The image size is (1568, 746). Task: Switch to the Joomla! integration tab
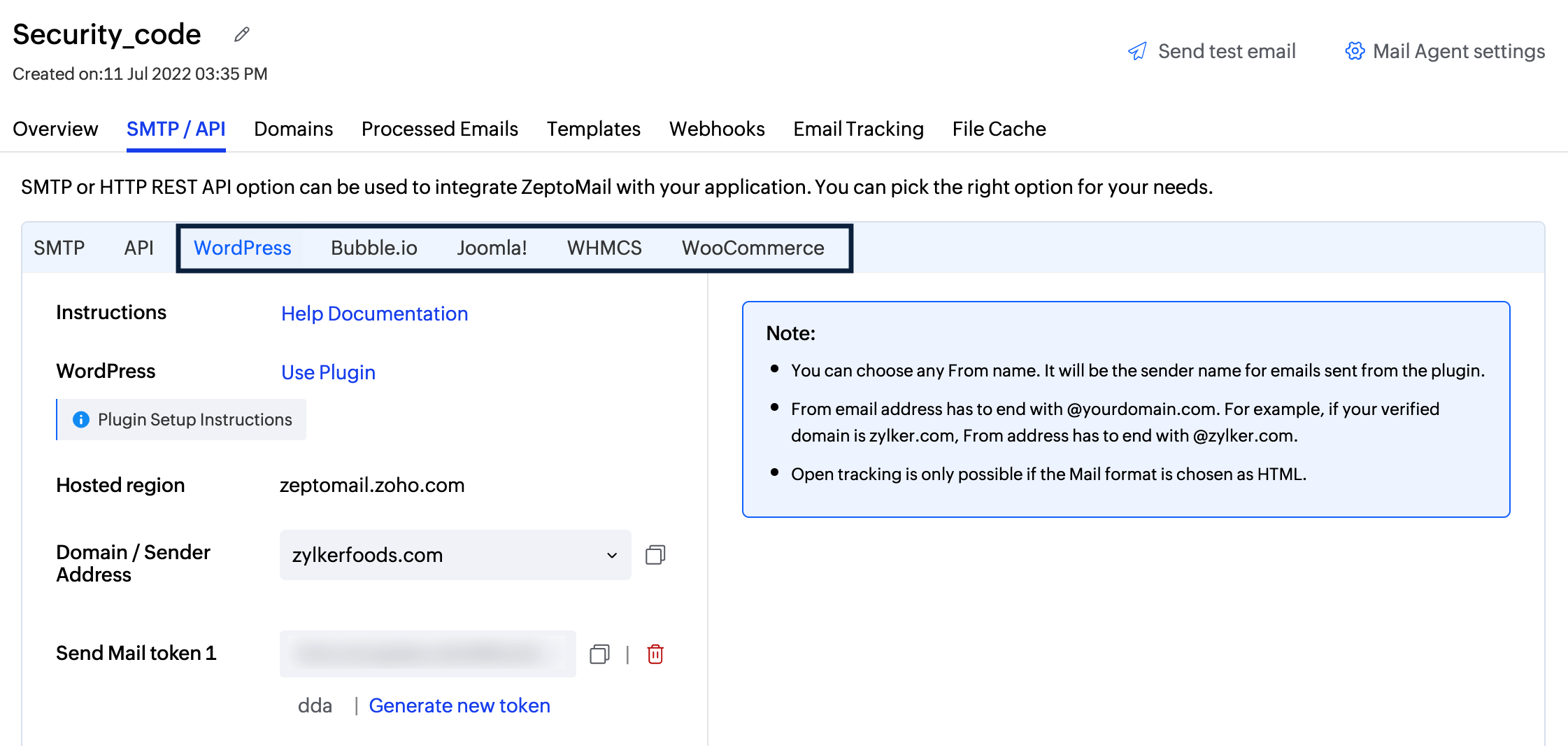point(492,248)
